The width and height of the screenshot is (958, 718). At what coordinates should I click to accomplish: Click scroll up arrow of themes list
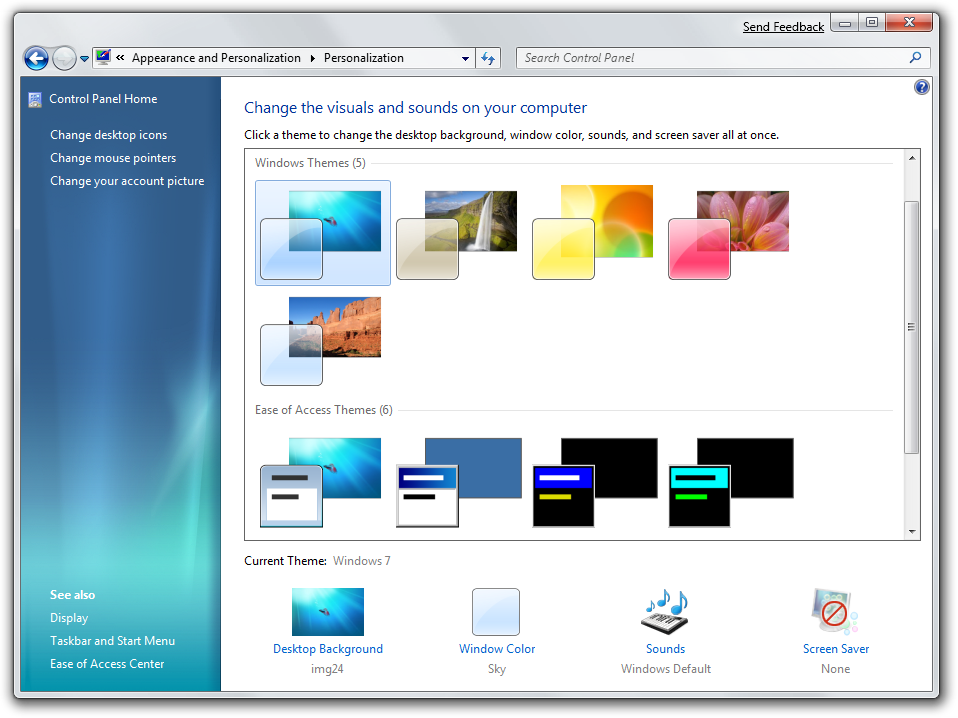[912, 158]
